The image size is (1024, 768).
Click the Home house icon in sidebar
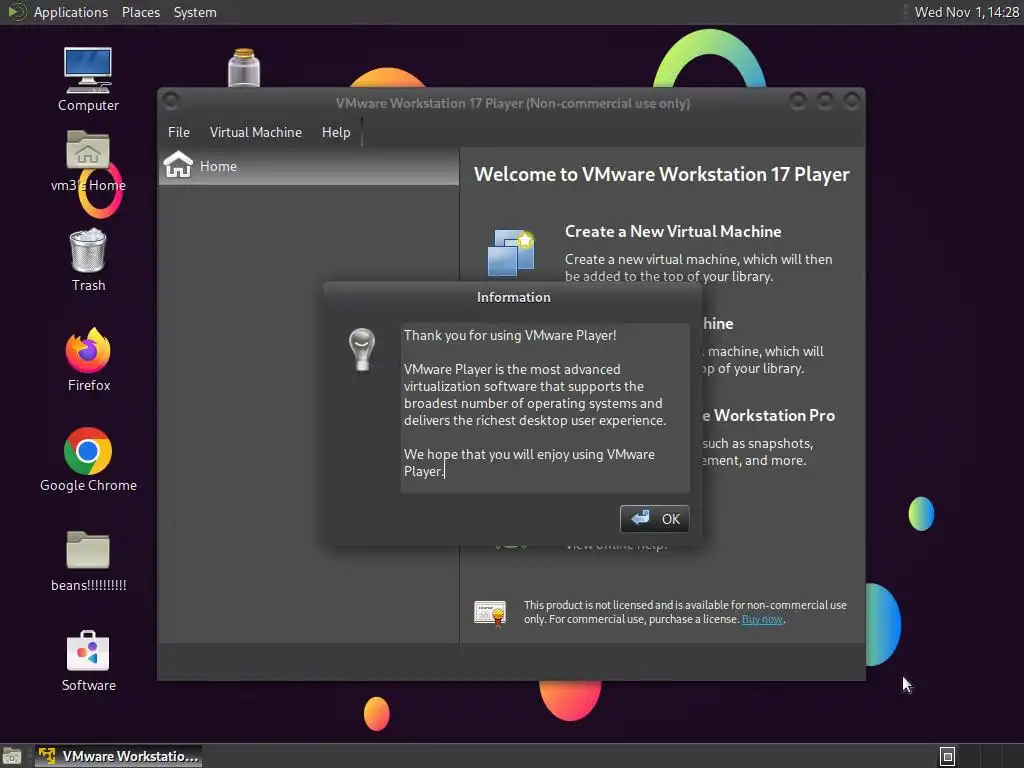(178, 165)
